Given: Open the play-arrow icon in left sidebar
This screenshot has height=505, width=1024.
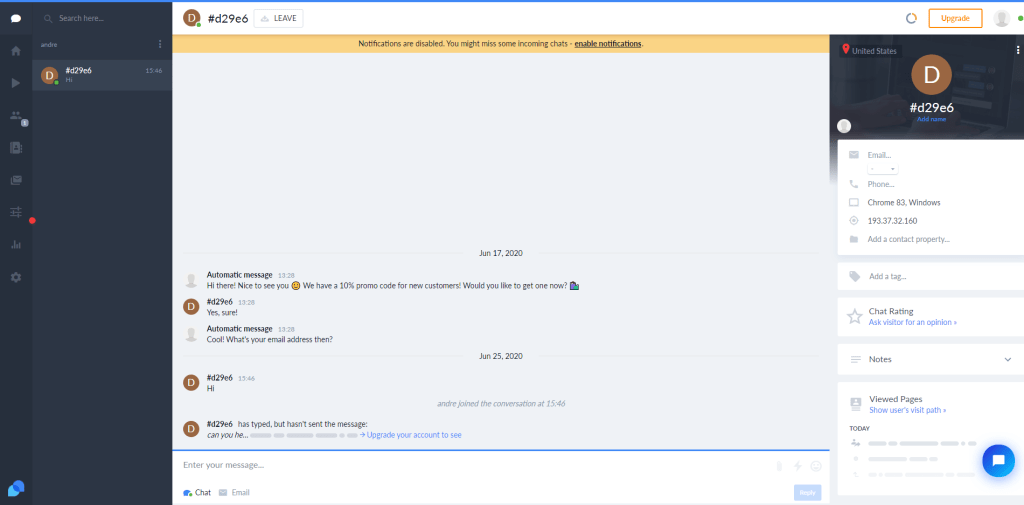Looking at the screenshot, I should coord(16,83).
